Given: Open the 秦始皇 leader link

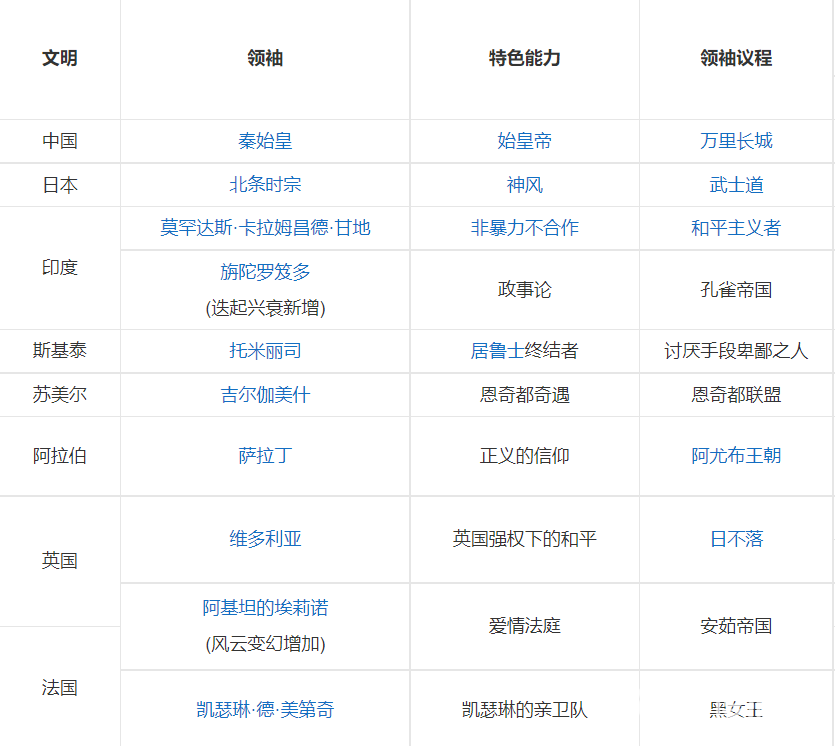Looking at the screenshot, I should tap(265, 141).
